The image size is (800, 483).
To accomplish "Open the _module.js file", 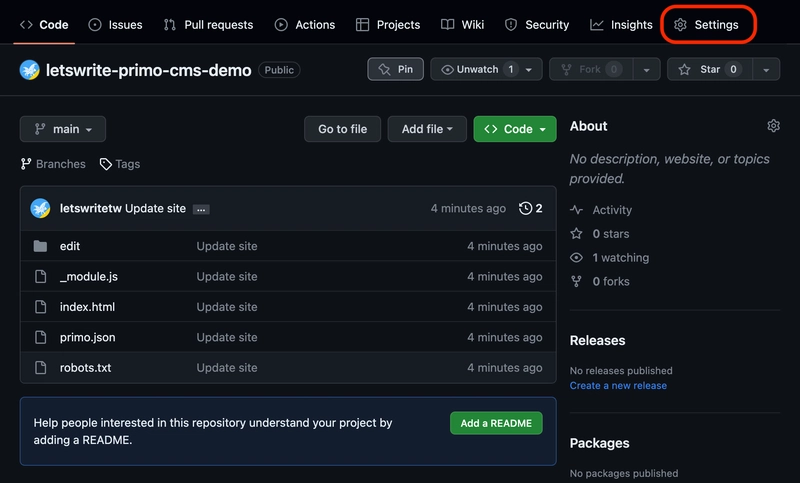I will (89, 276).
